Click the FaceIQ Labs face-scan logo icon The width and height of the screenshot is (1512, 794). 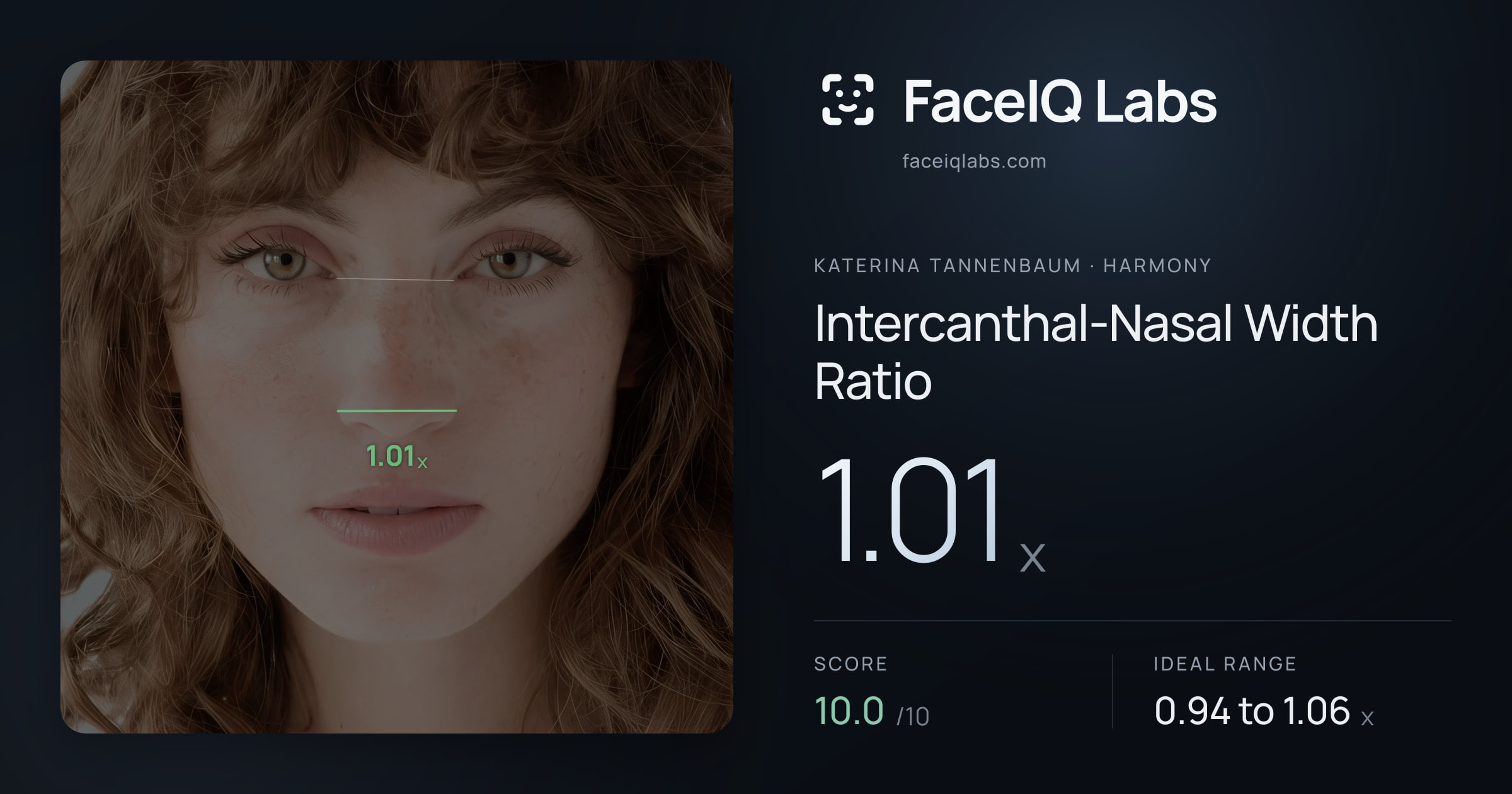click(x=847, y=100)
